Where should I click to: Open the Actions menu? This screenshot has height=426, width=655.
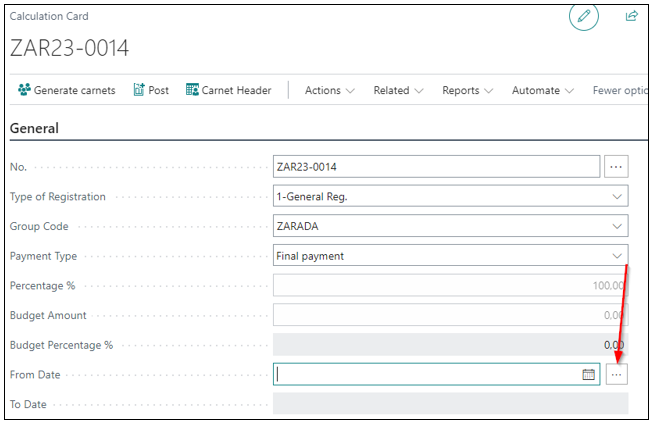329,90
